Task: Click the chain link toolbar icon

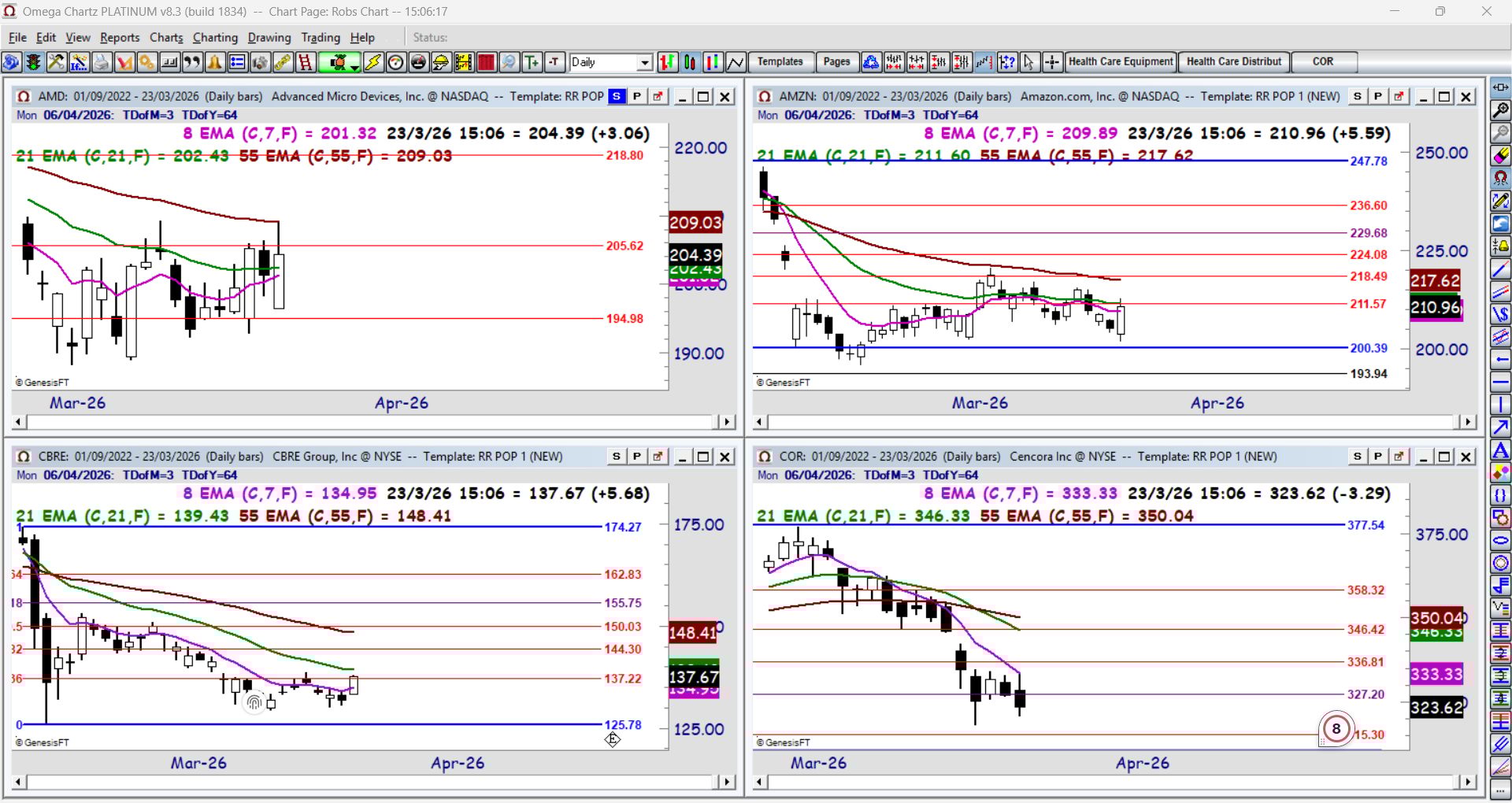Action: (283, 62)
